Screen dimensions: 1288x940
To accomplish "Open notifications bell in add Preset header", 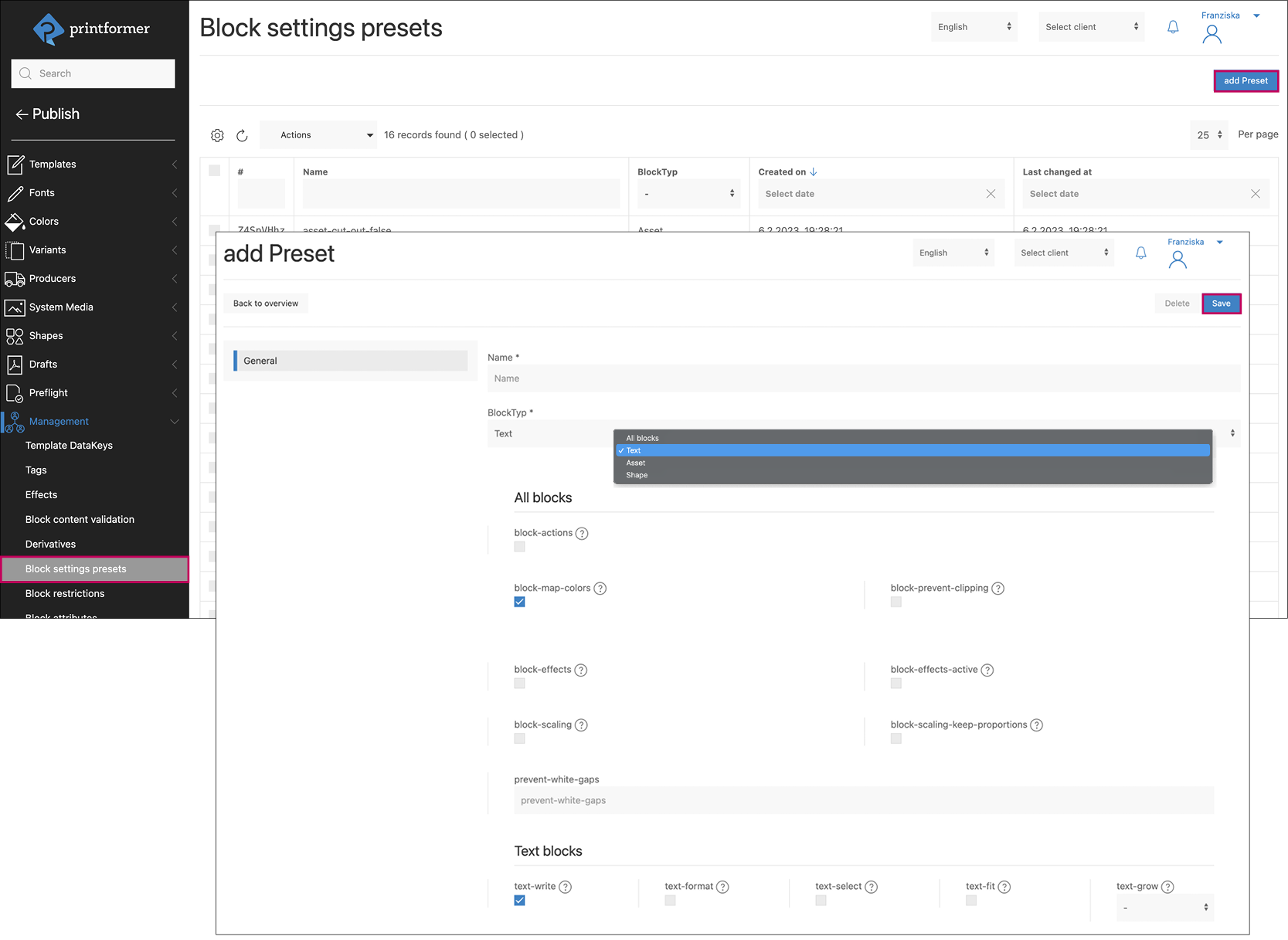I will pos(1140,253).
